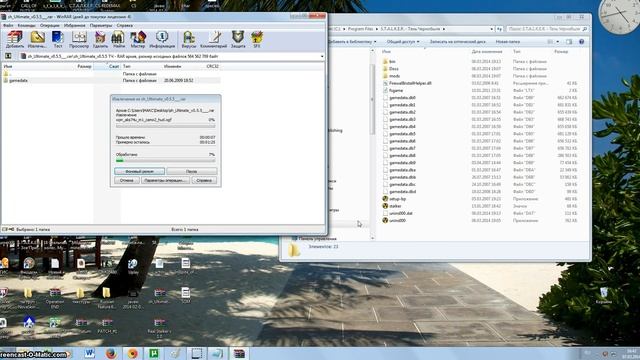Click Новая папка in Explorer toolbar
640x360 pixels.
508,42
